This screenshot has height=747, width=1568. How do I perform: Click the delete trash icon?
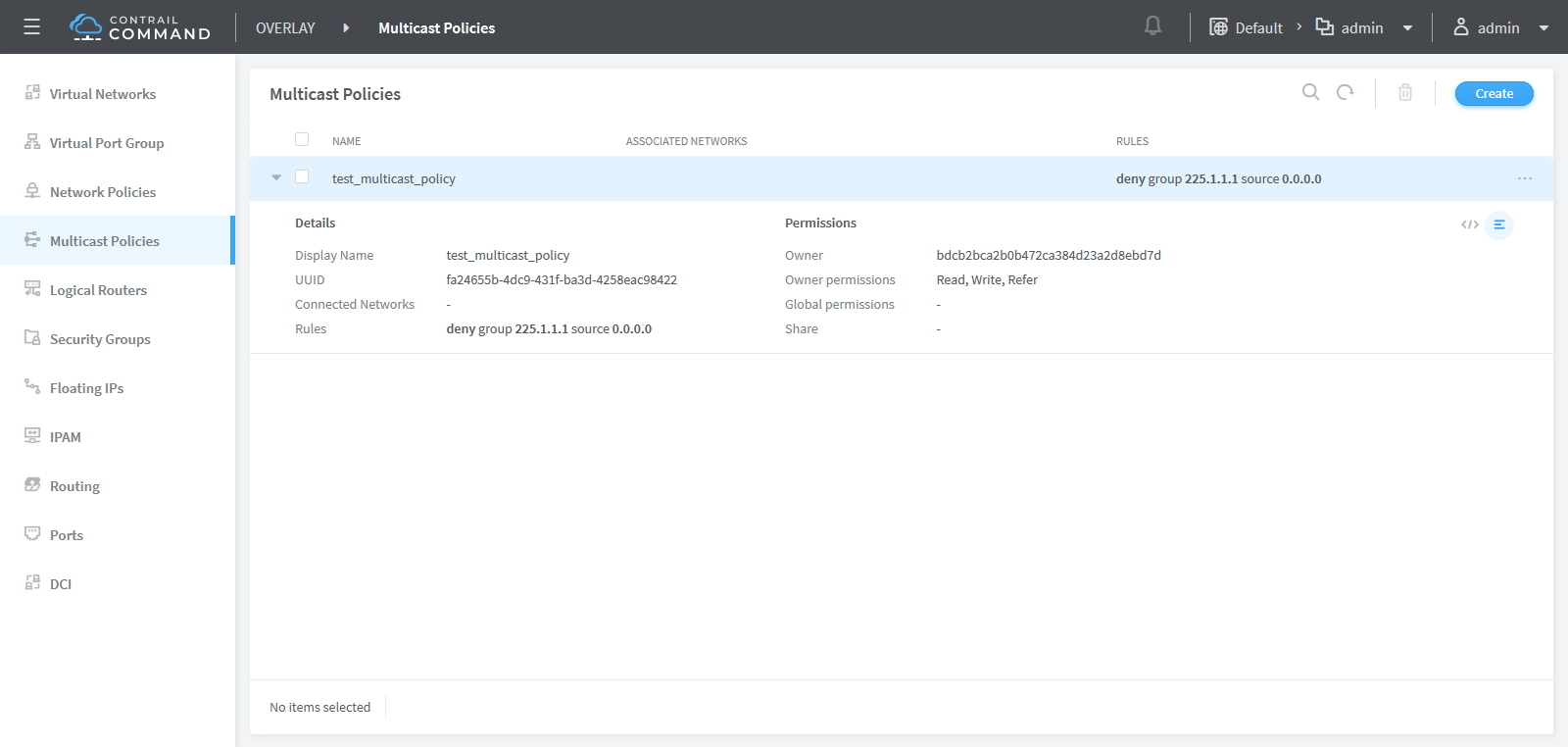click(1404, 93)
